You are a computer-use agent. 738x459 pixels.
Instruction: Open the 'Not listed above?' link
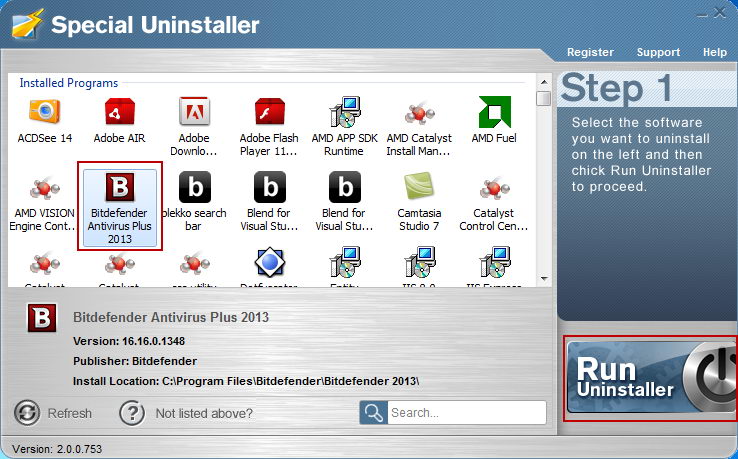point(204,413)
